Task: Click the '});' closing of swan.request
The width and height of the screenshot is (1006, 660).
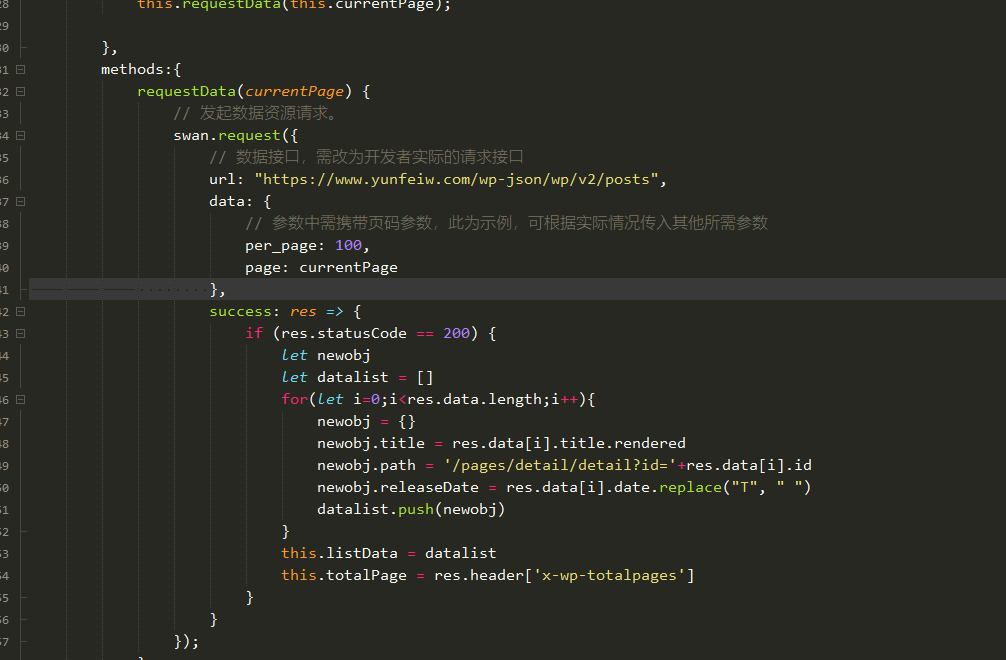Action: point(186,641)
